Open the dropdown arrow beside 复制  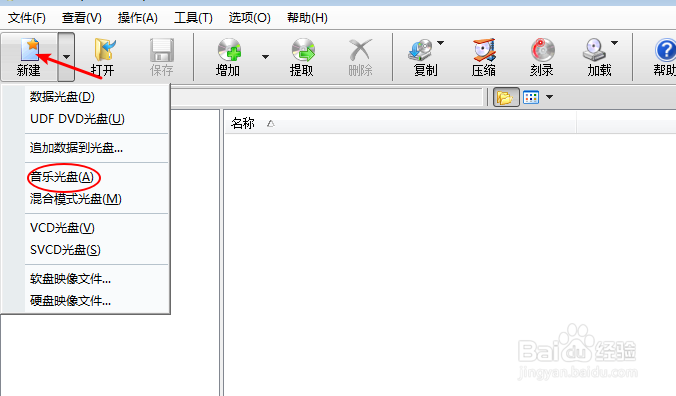(441, 43)
